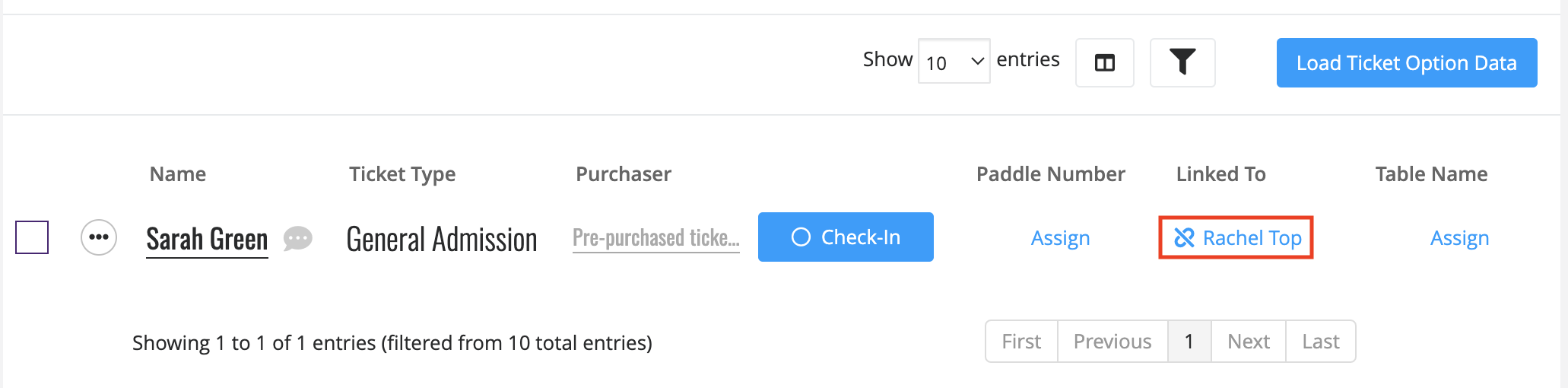Sort by the Purchaser column header

coord(624,174)
